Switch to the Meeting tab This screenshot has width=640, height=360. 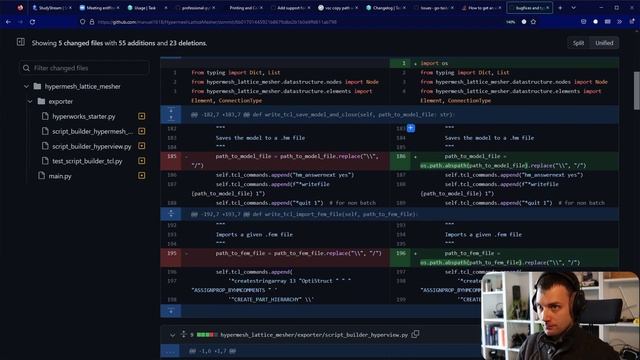click(100, 8)
